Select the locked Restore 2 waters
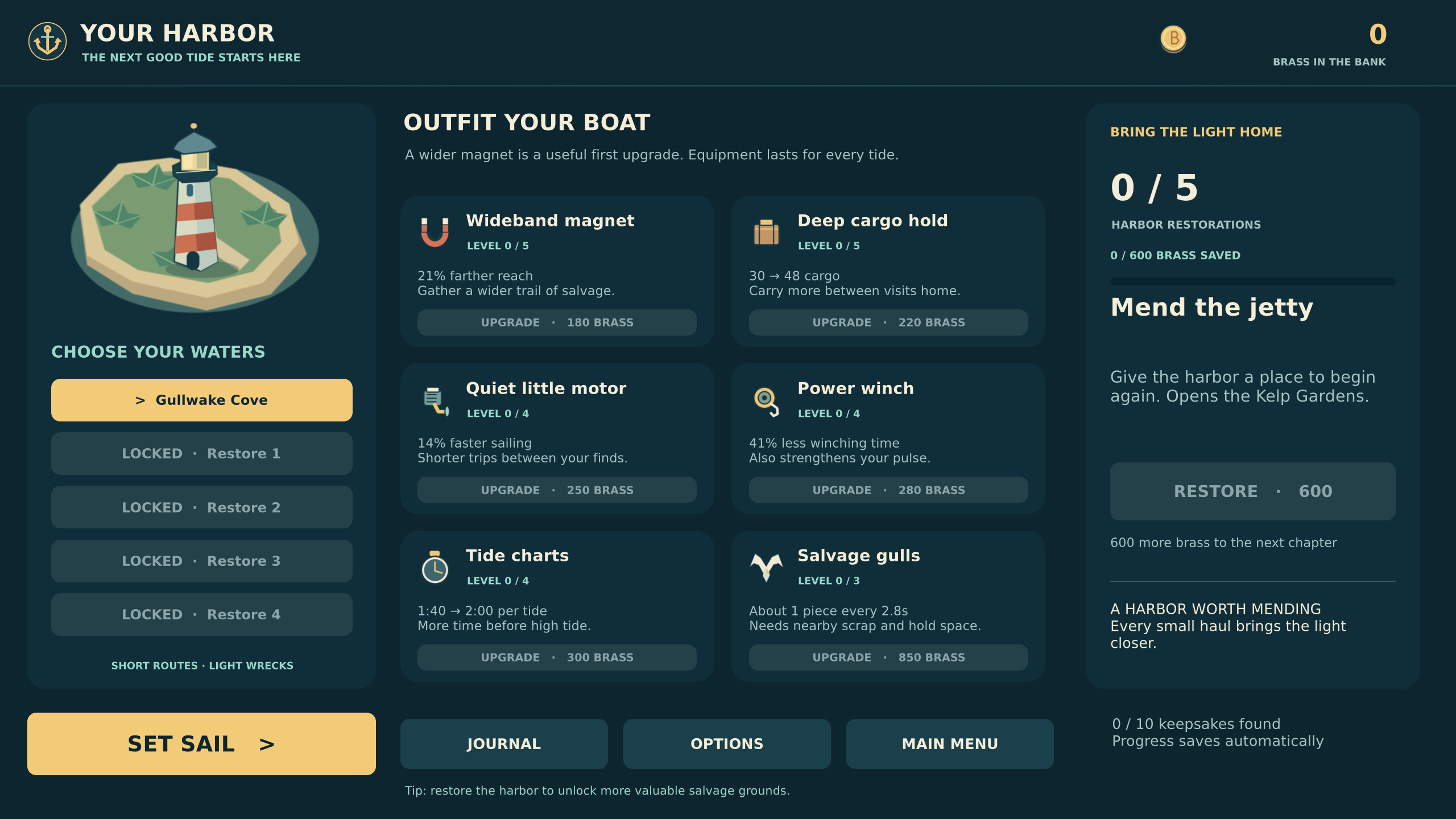Viewport: 1456px width, 819px height. pyautogui.click(x=202, y=507)
